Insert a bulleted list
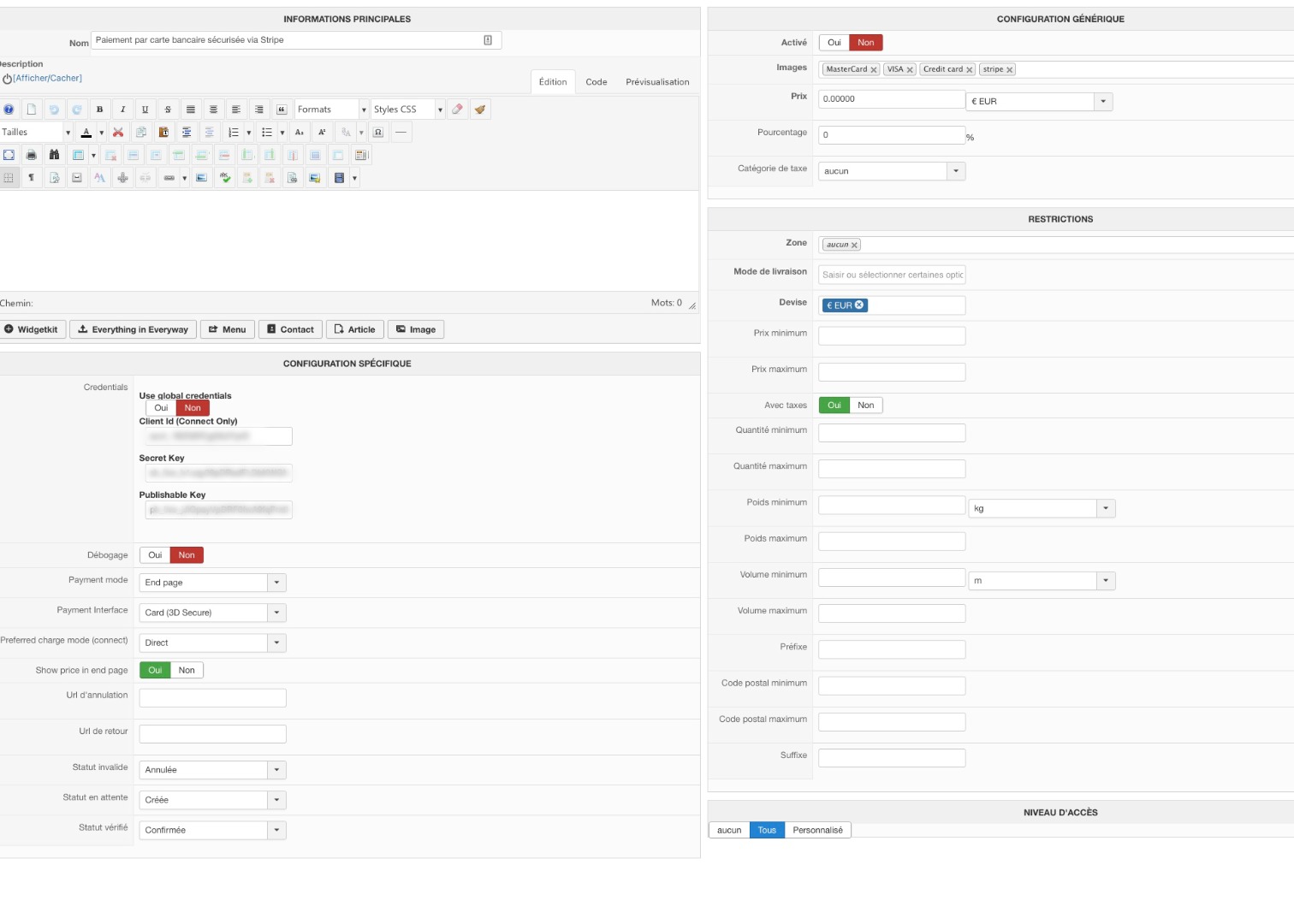 267,132
